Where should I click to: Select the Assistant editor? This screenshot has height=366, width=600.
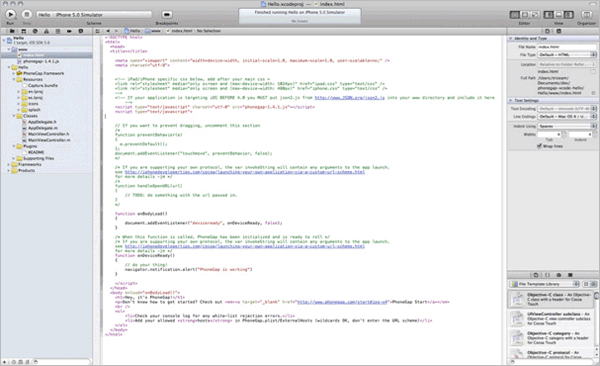coord(525,15)
